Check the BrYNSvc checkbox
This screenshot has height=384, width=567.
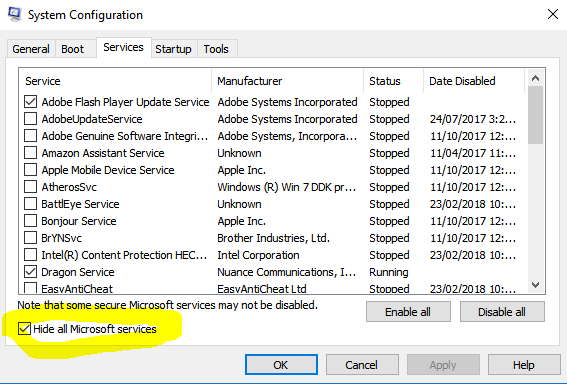coord(30,238)
